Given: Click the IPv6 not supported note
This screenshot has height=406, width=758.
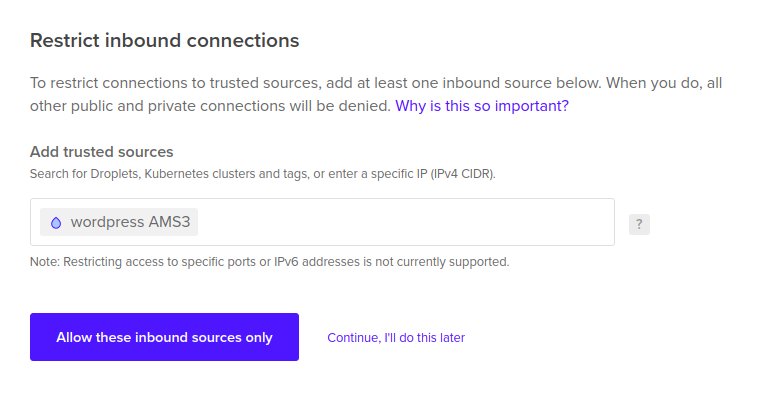Looking at the screenshot, I should 269,262.
